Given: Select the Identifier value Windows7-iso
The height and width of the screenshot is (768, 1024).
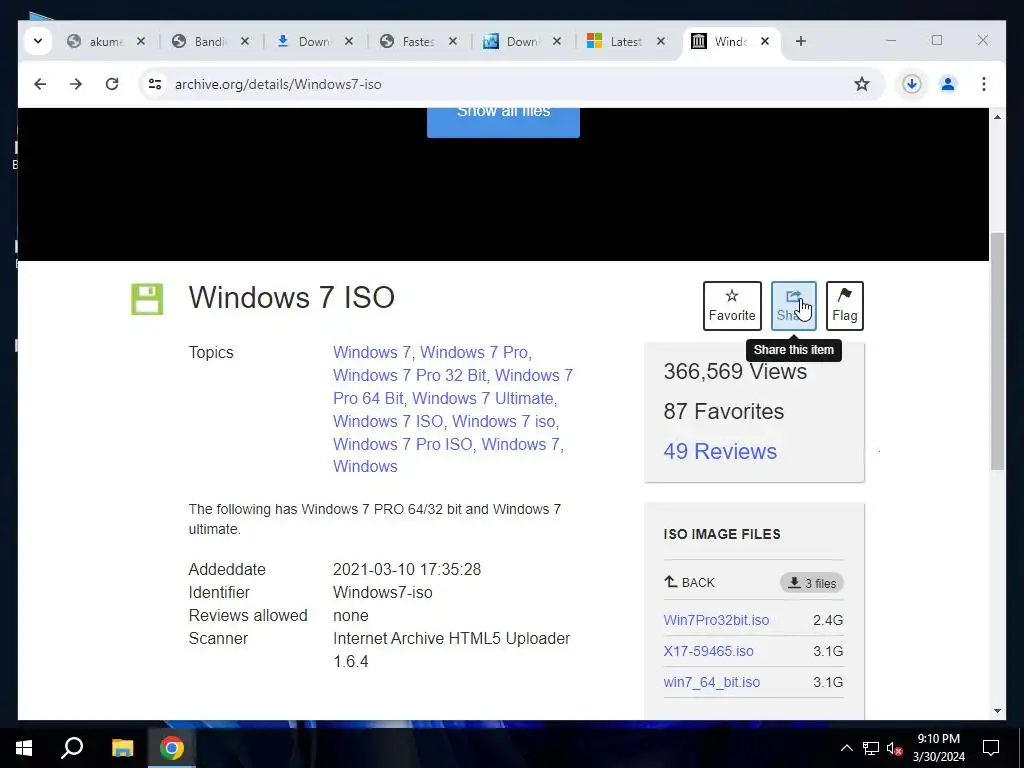Looking at the screenshot, I should pos(383,592).
